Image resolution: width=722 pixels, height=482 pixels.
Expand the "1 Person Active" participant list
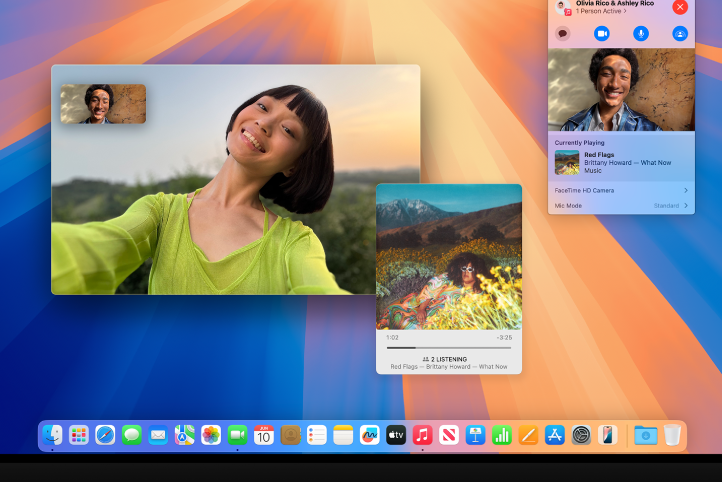601,11
